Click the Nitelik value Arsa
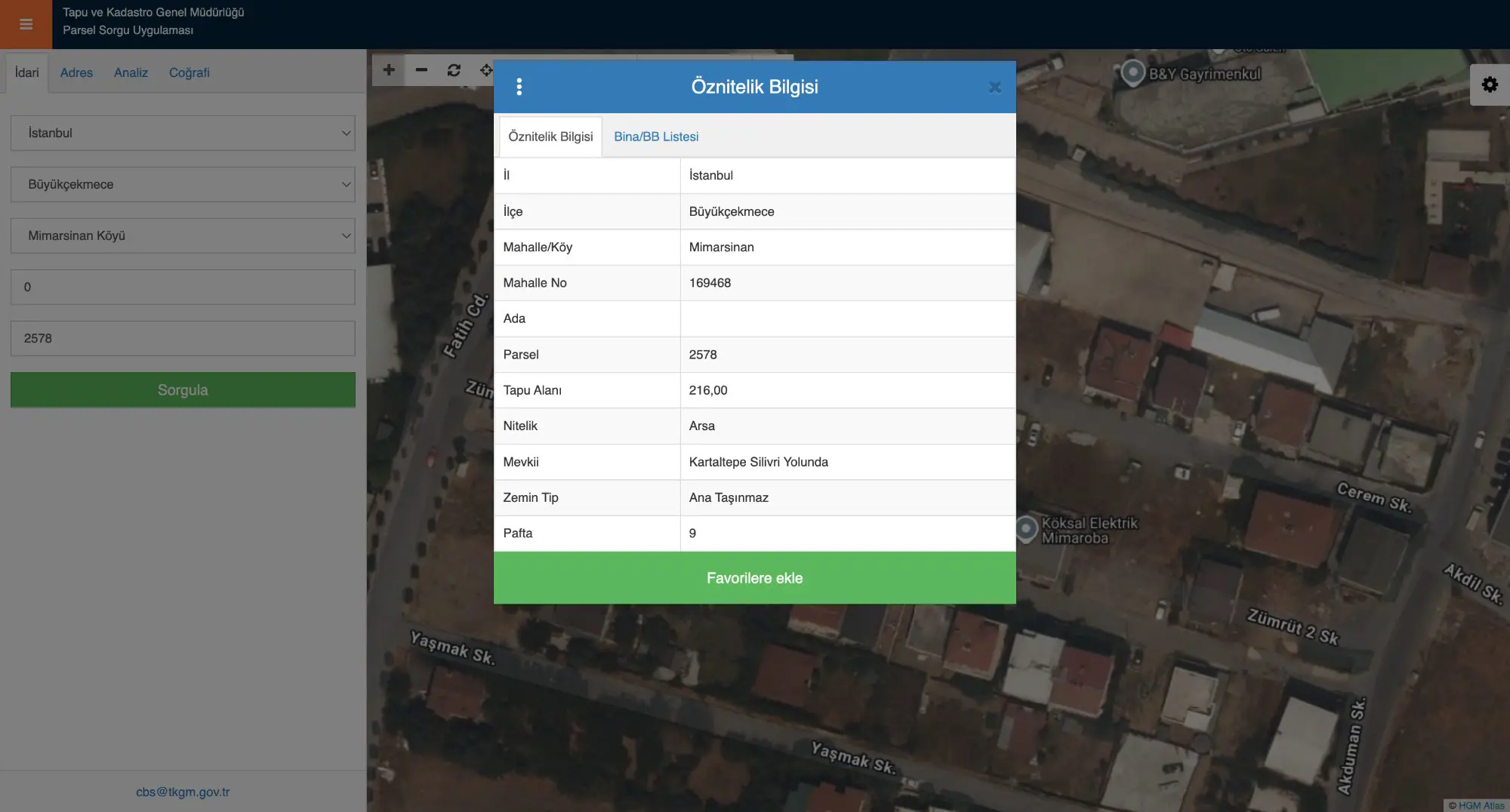Image resolution: width=1510 pixels, height=812 pixels. pos(701,426)
